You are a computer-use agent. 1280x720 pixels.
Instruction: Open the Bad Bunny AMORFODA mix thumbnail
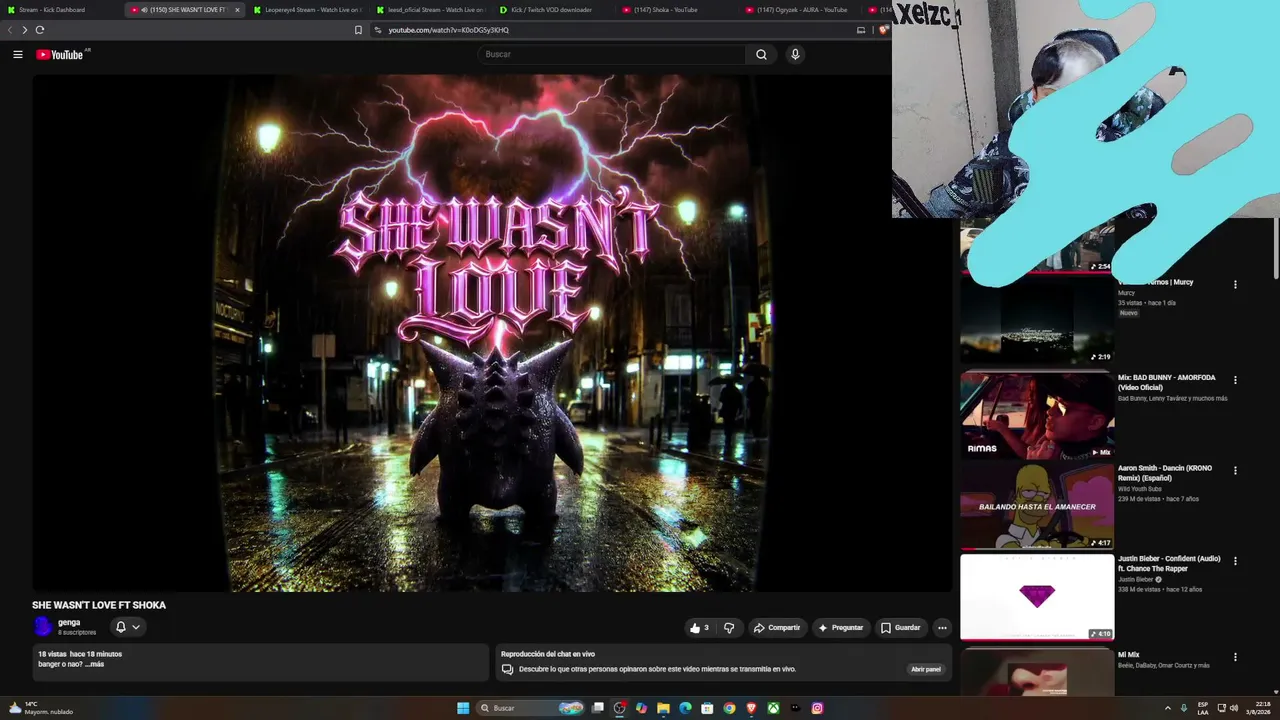click(1037, 415)
